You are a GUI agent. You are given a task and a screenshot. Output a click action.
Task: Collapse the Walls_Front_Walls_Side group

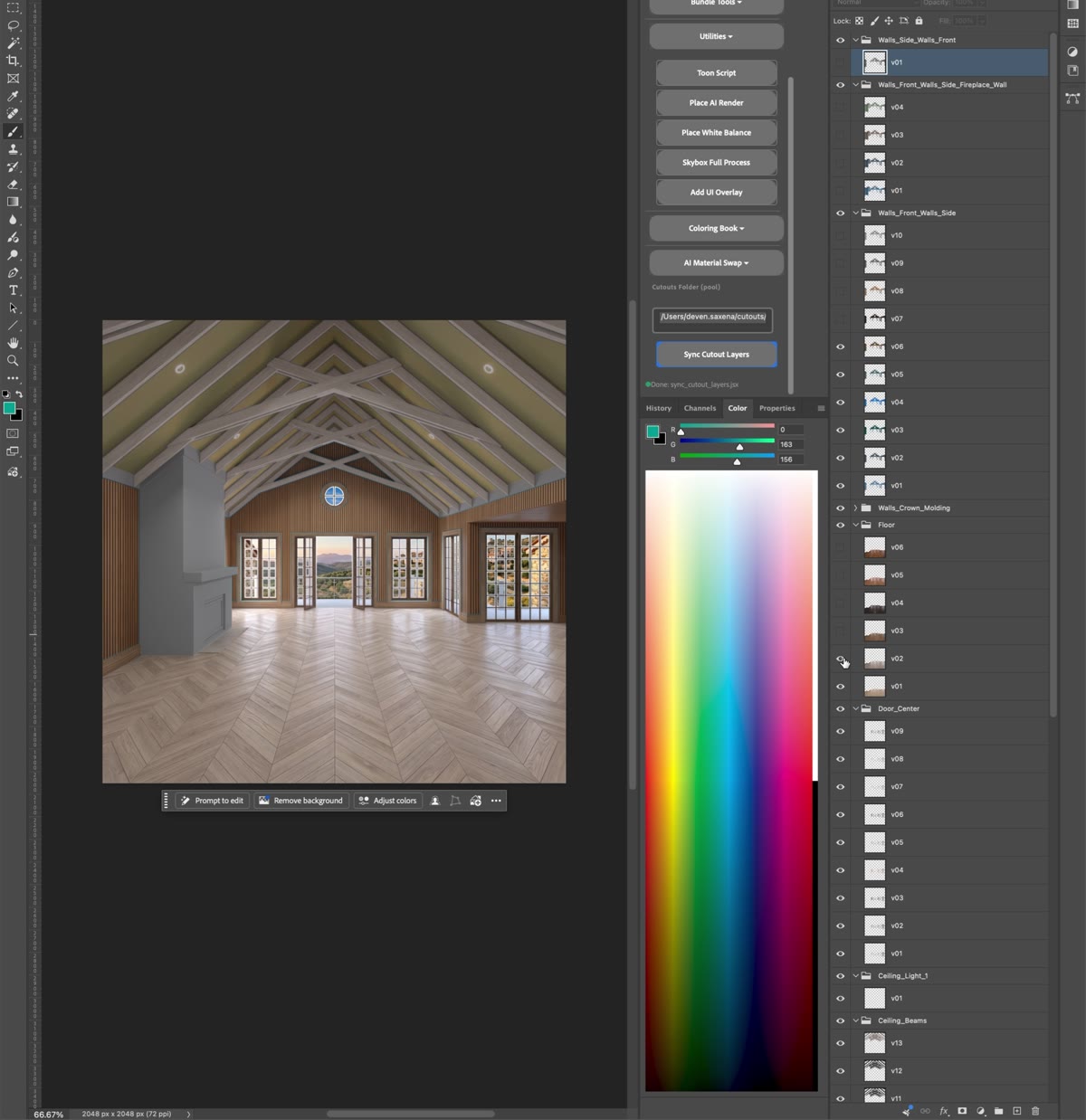tap(855, 214)
